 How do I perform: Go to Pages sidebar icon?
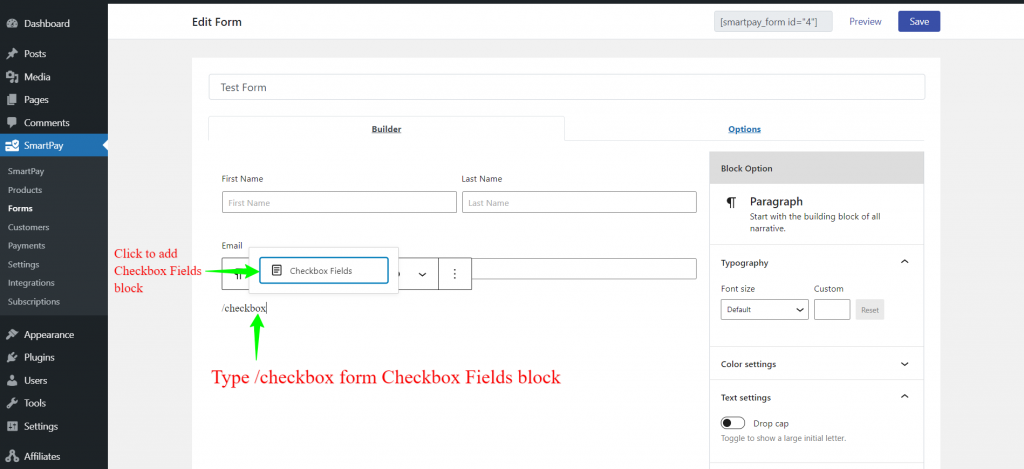(12, 100)
